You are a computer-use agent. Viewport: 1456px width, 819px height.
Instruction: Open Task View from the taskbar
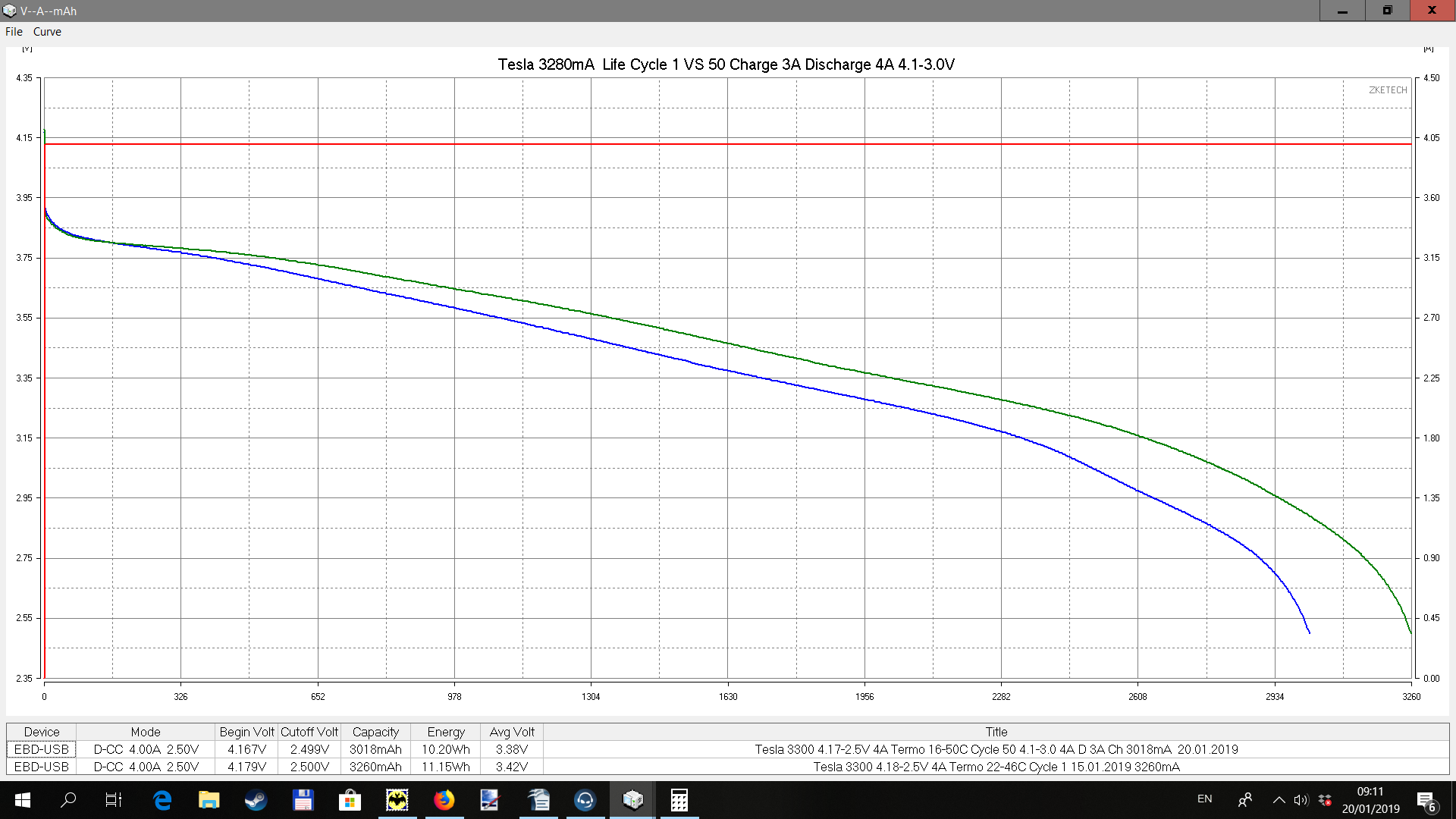pyautogui.click(x=114, y=800)
